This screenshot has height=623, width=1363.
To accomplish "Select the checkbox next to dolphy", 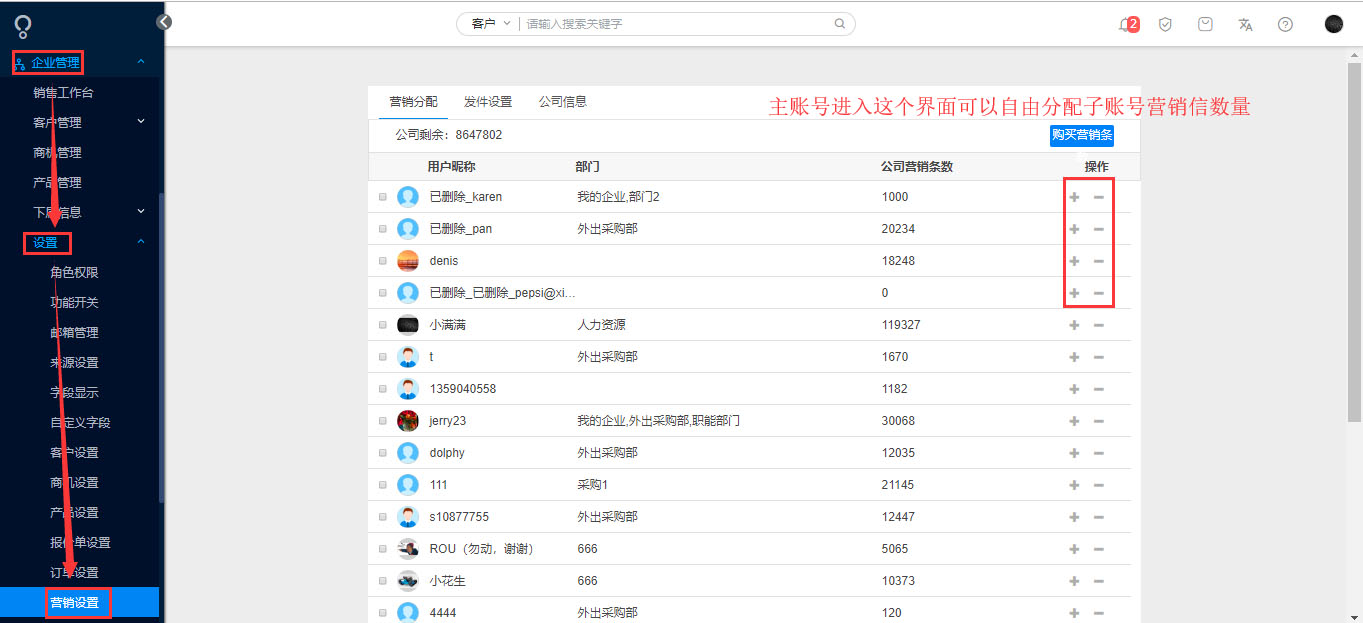I will click(x=382, y=453).
